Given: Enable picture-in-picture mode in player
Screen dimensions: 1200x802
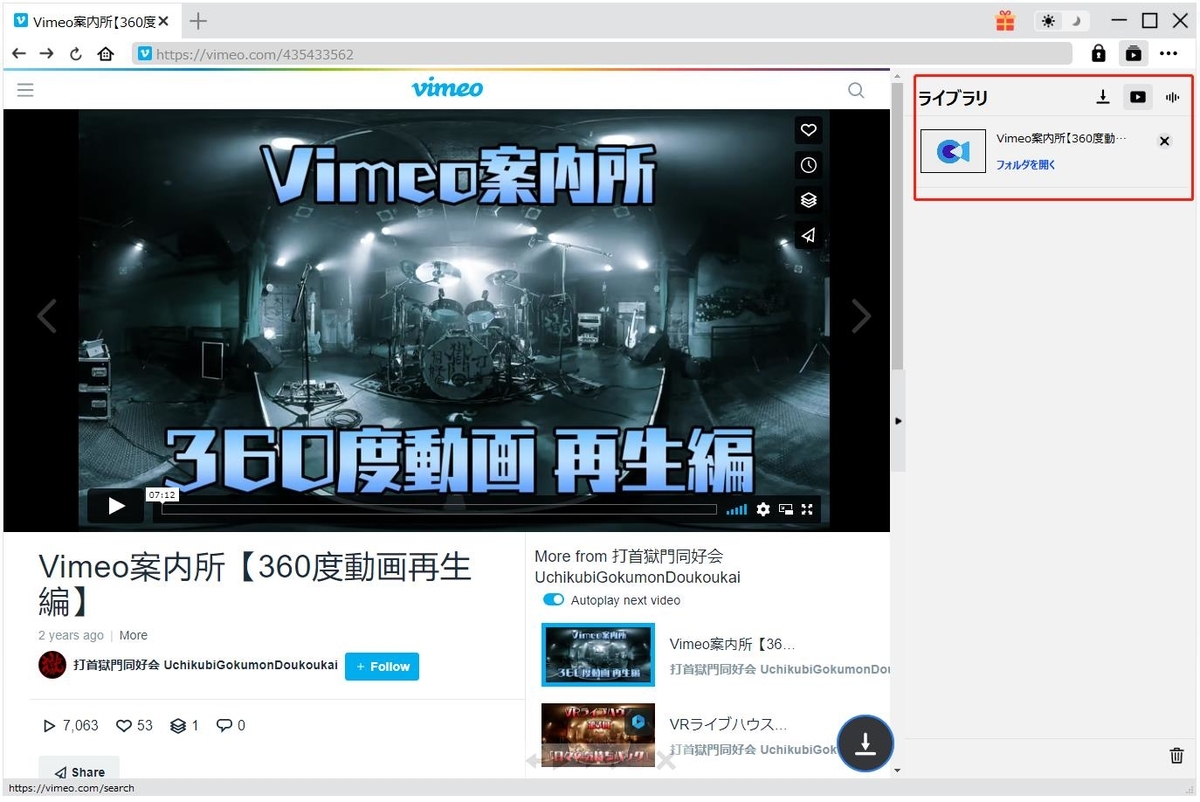Looking at the screenshot, I should (x=786, y=509).
